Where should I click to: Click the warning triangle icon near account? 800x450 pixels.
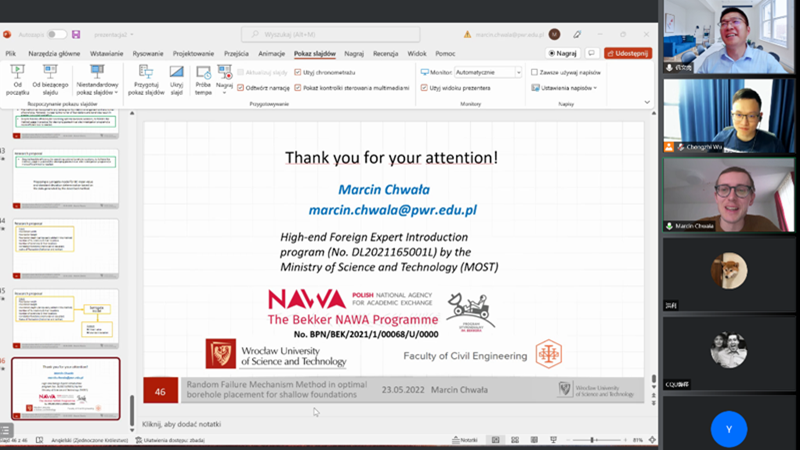click(x=467, y=35)
